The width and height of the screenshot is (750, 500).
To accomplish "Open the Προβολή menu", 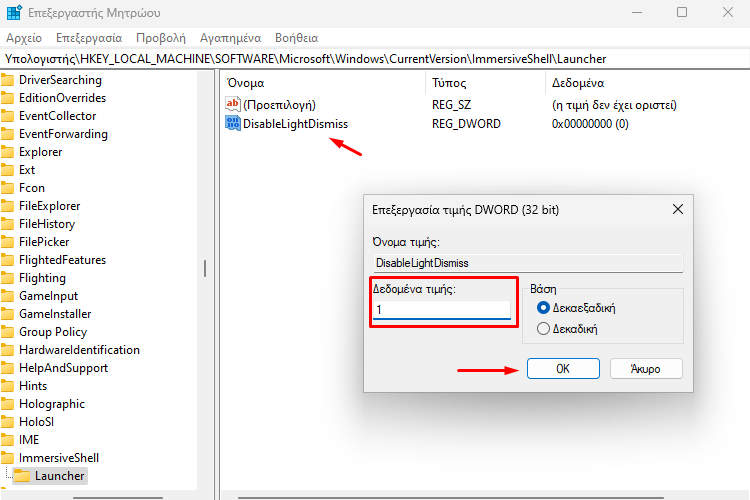I will point(161,38).
